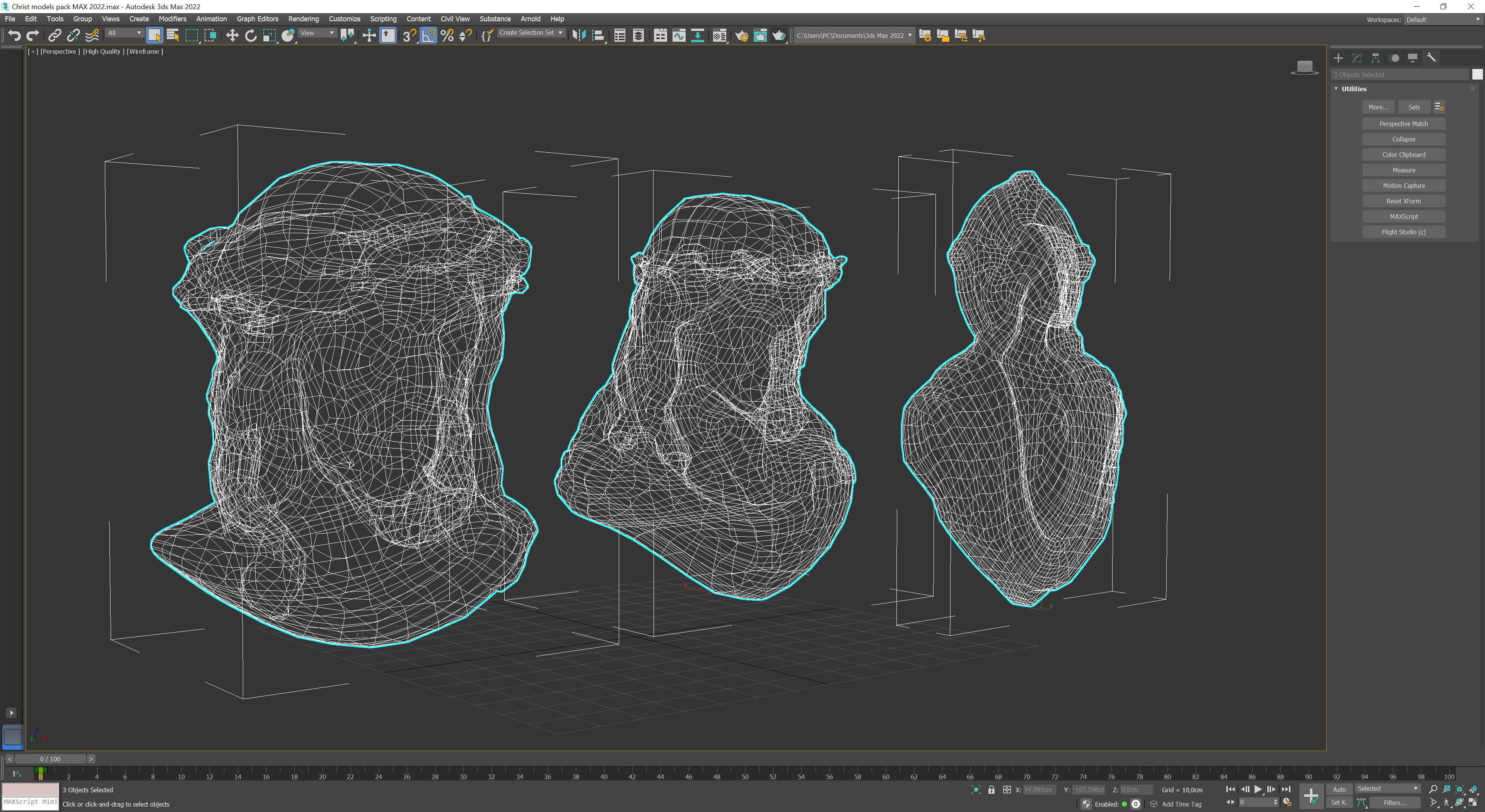1485x812 pixels.
Task: Click the object color swatch
Action: [x=1476, y=74]
